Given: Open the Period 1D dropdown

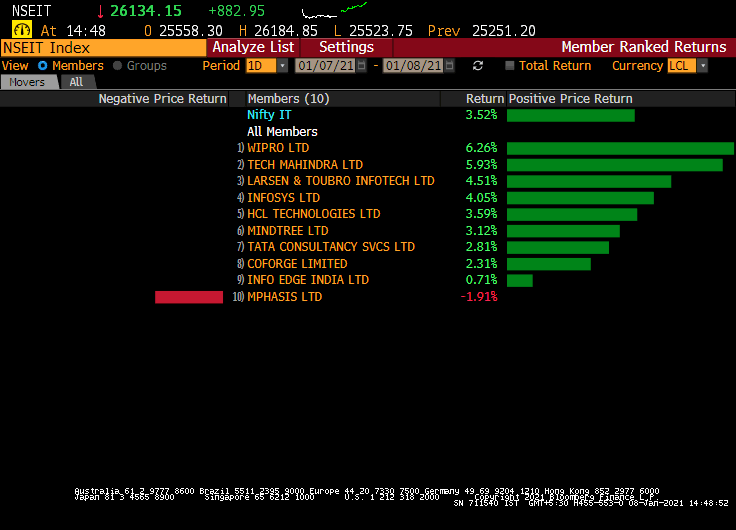Looking at the screenshot, I should [282, 66].
